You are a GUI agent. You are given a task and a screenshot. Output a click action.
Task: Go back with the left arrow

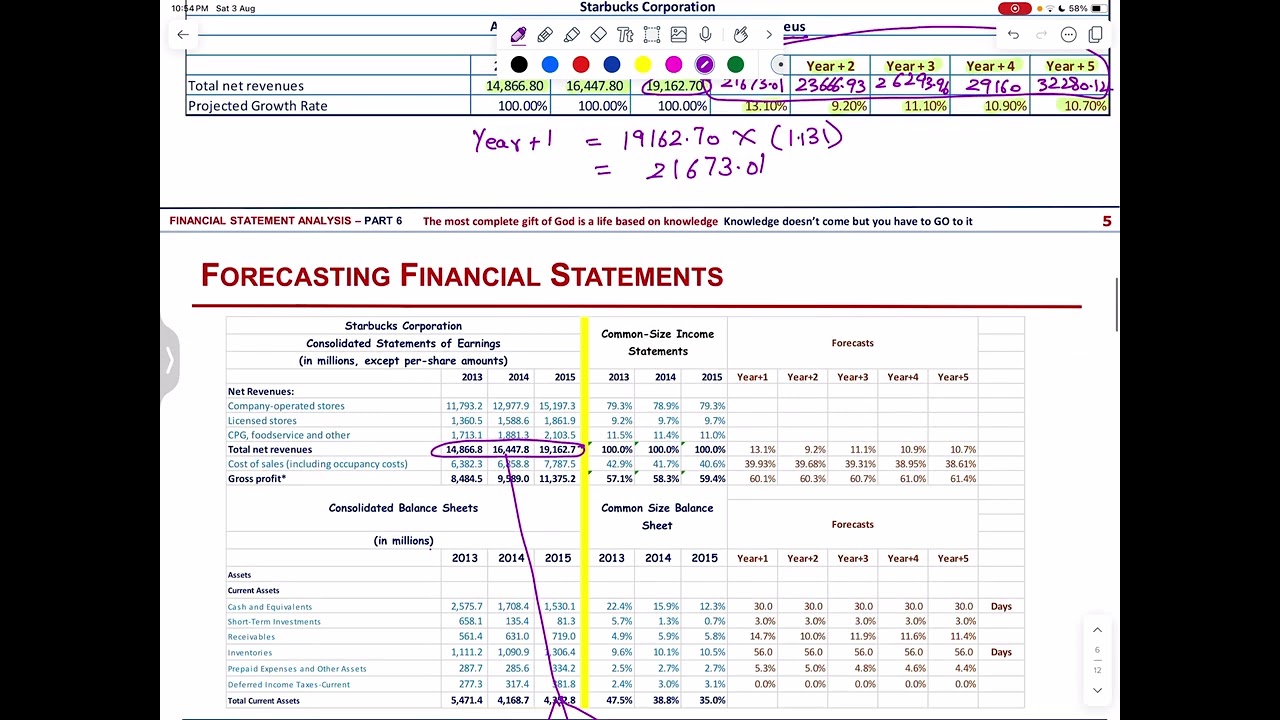coord(183,35)
